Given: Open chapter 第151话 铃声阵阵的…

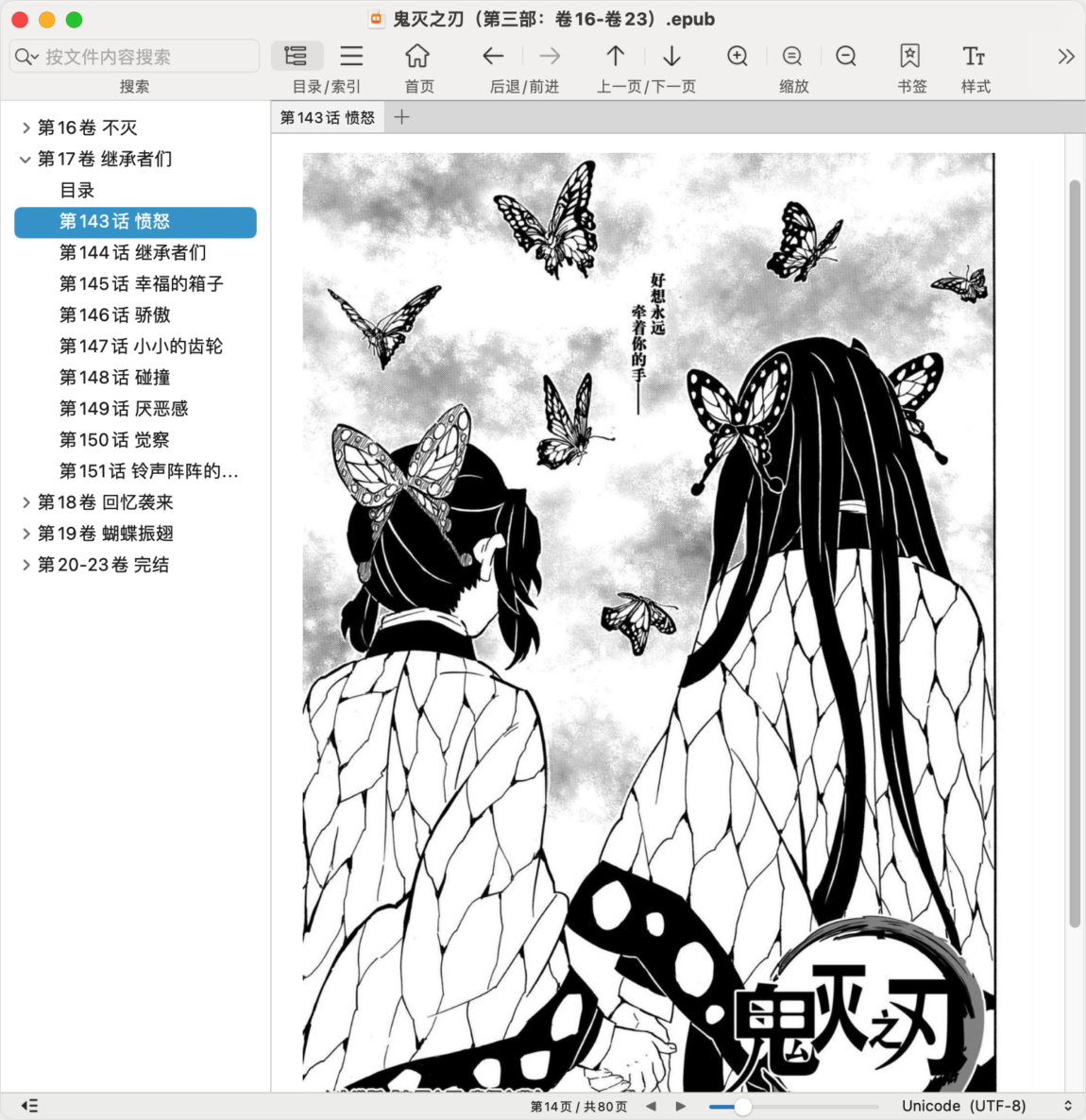Looking at the screenshot, I should click(x=148, y=471).
